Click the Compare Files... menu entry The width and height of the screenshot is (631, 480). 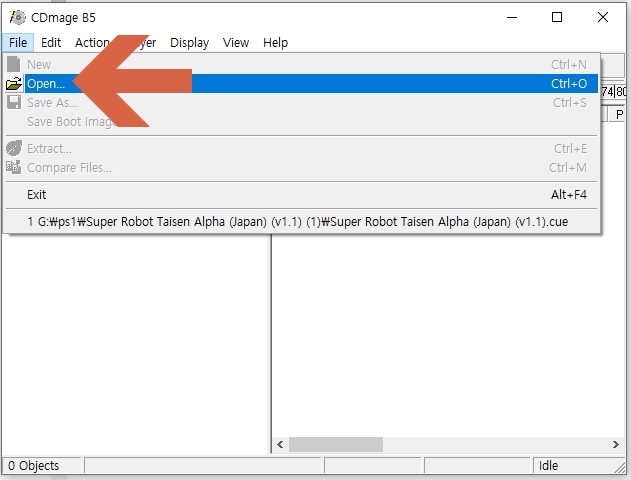coord(302,168)
